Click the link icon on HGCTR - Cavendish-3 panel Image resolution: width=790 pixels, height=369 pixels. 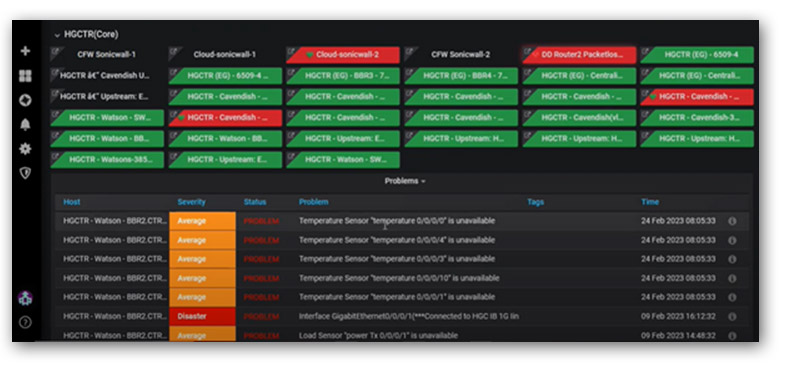coord(645,113)
